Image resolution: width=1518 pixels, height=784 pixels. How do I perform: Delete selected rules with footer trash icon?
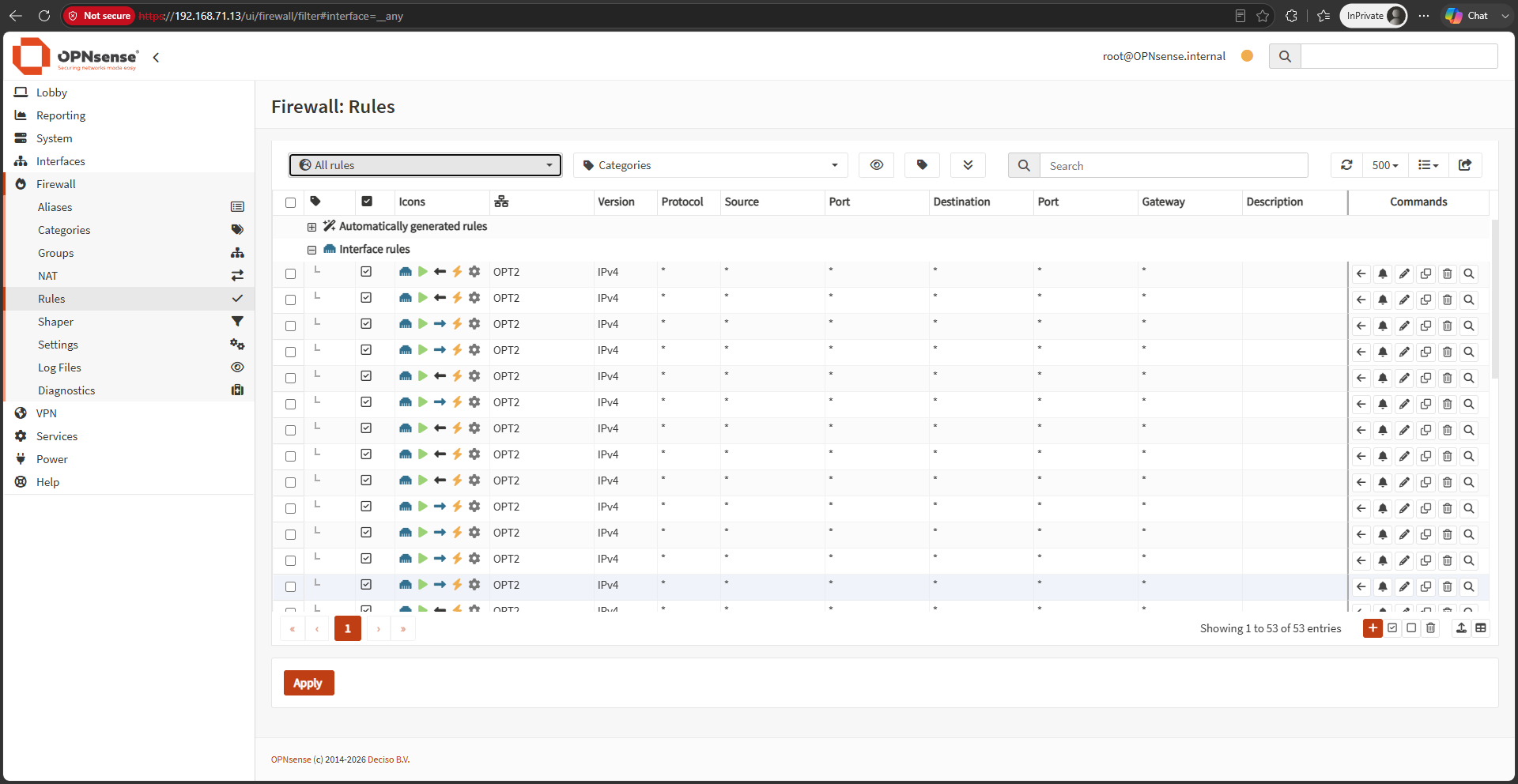coord(1430,628)
